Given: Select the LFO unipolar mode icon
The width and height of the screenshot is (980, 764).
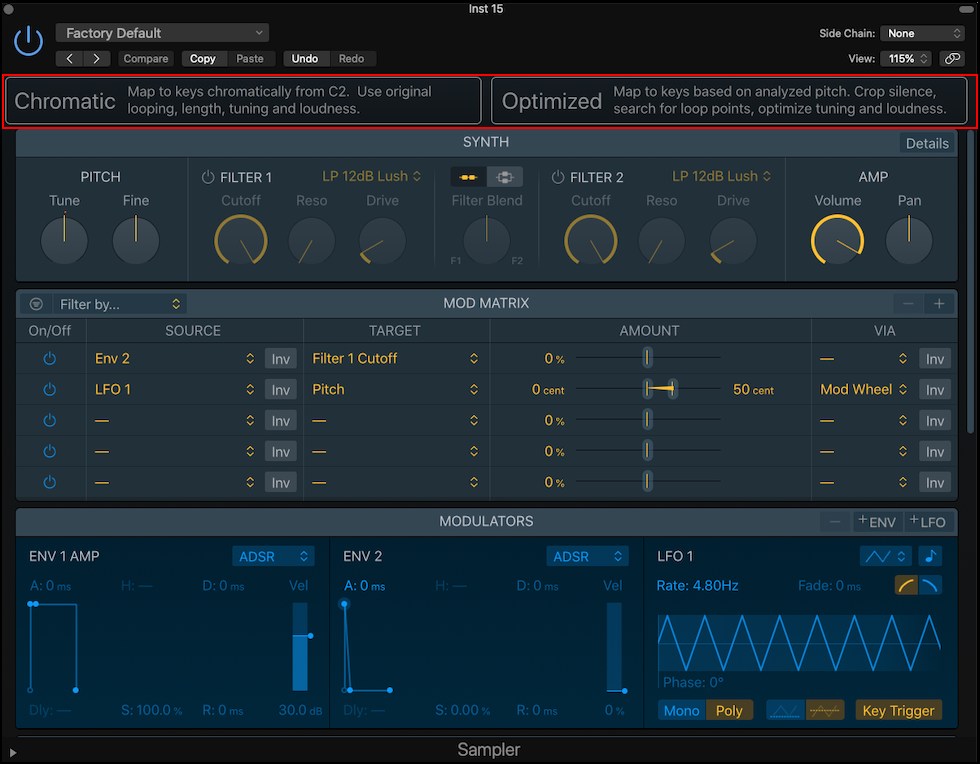Looking at the screenshot, I should [x=786, y=710].
